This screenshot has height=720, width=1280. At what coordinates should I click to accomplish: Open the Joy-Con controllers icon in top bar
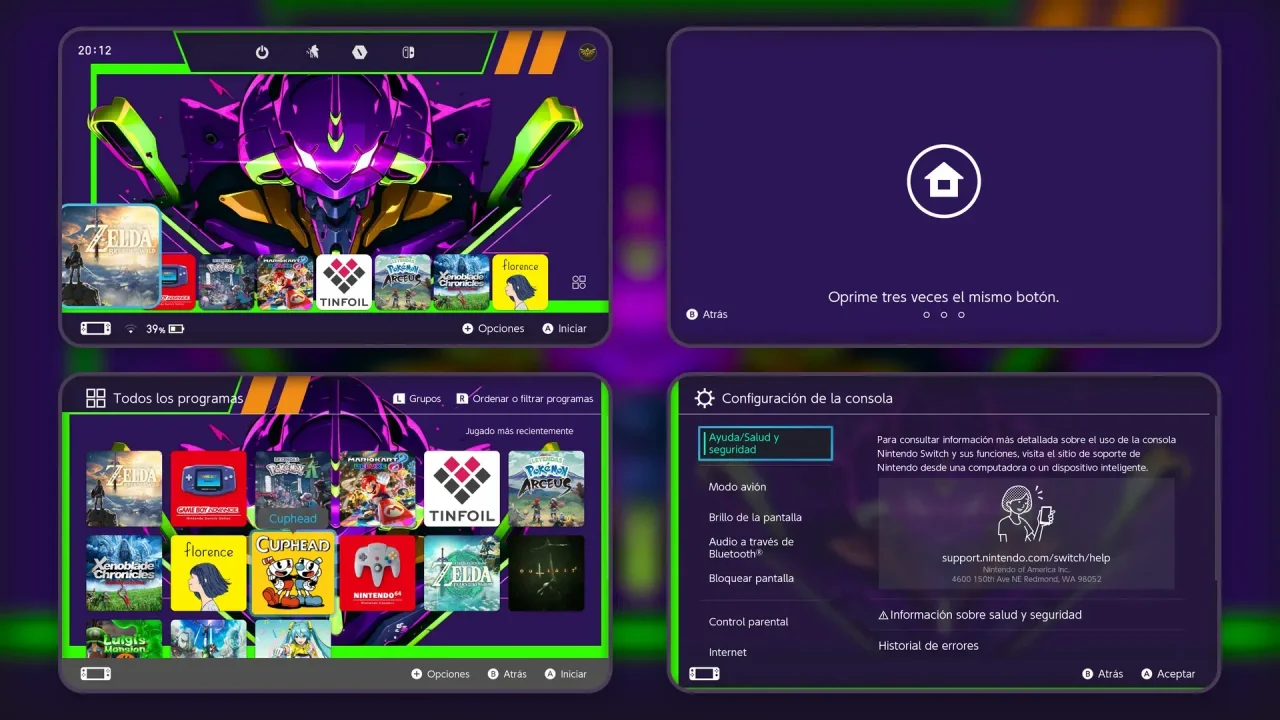[x=408, y=52]
